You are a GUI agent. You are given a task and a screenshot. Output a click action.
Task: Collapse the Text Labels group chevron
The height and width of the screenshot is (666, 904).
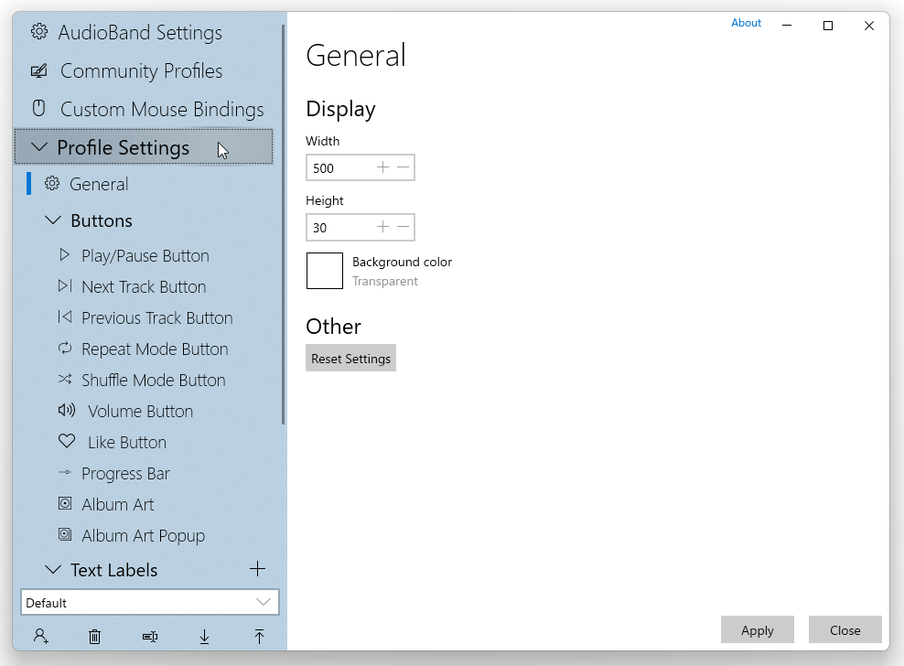(x=53, y=570)
